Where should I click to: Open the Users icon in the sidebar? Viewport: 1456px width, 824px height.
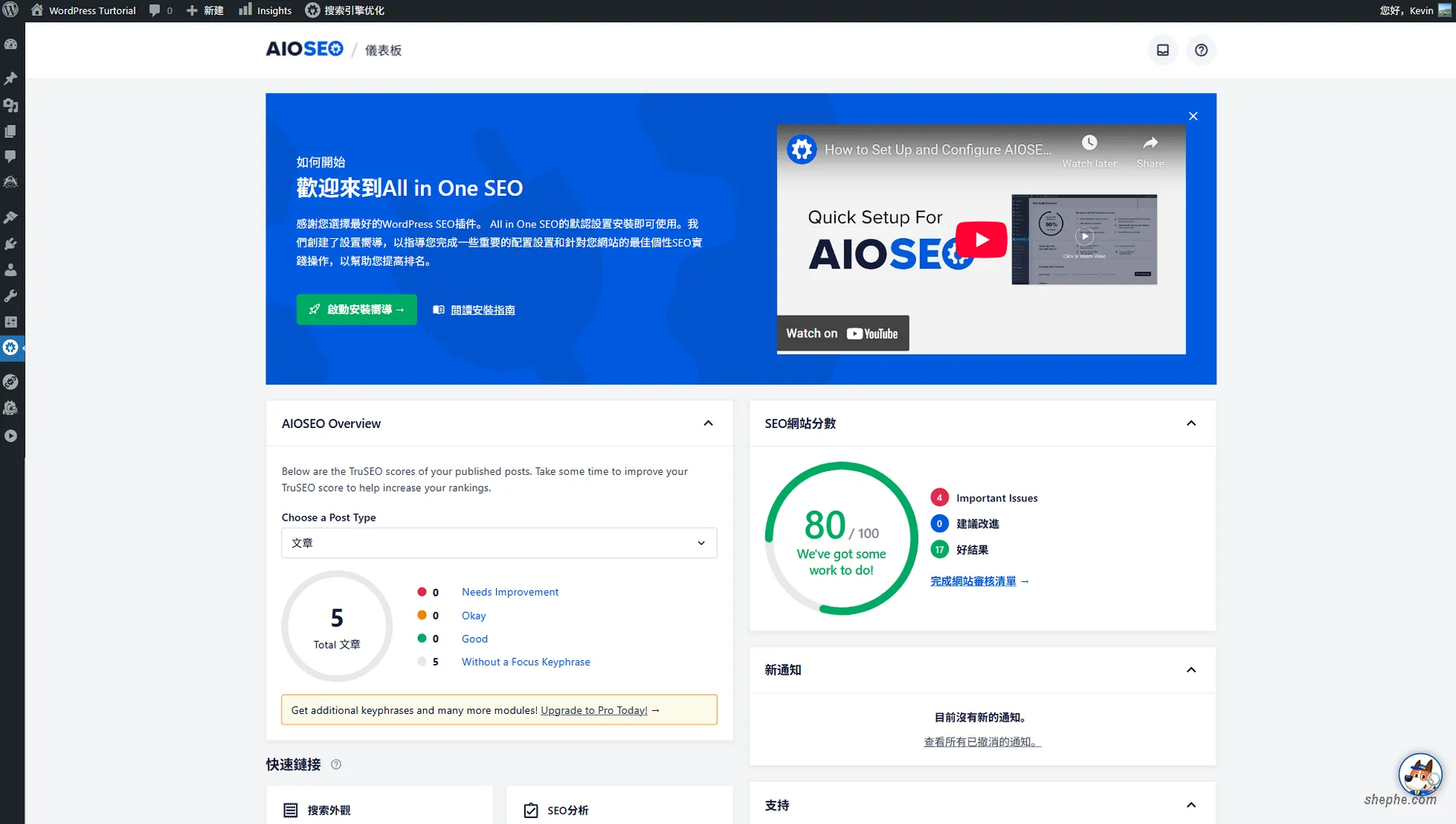(11, 269)
